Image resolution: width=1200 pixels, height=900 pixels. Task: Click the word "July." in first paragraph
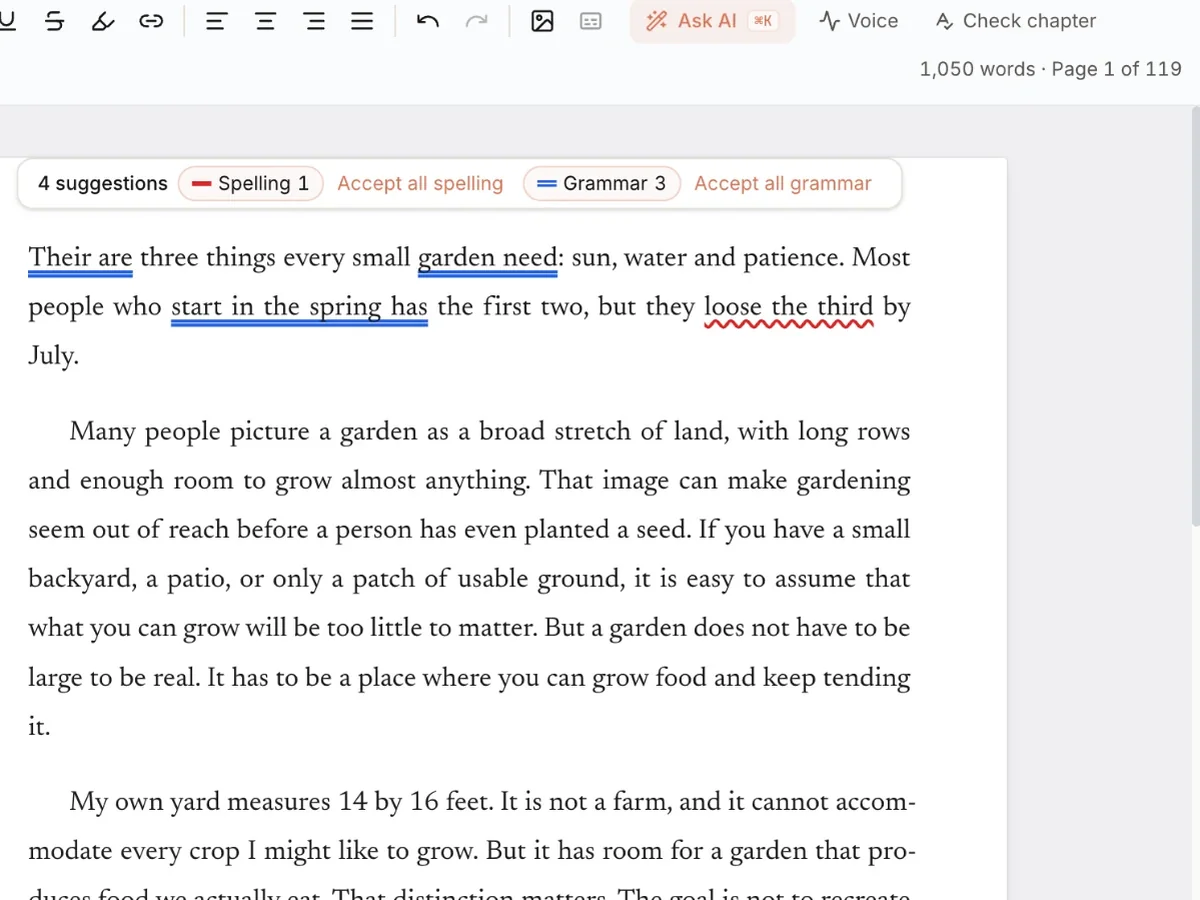click(53, 356)
